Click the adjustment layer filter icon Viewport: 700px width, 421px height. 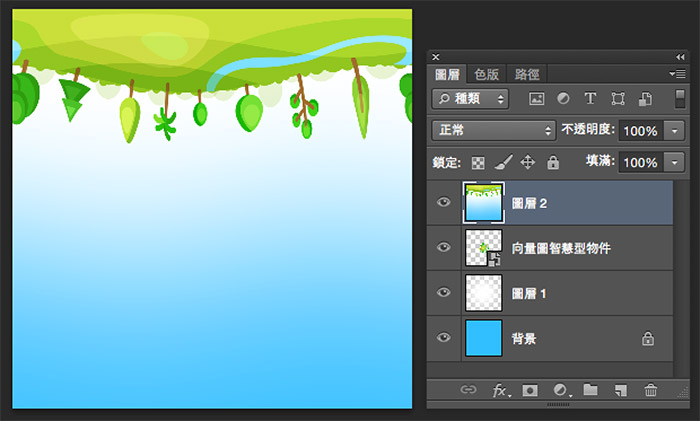point(563,99)
